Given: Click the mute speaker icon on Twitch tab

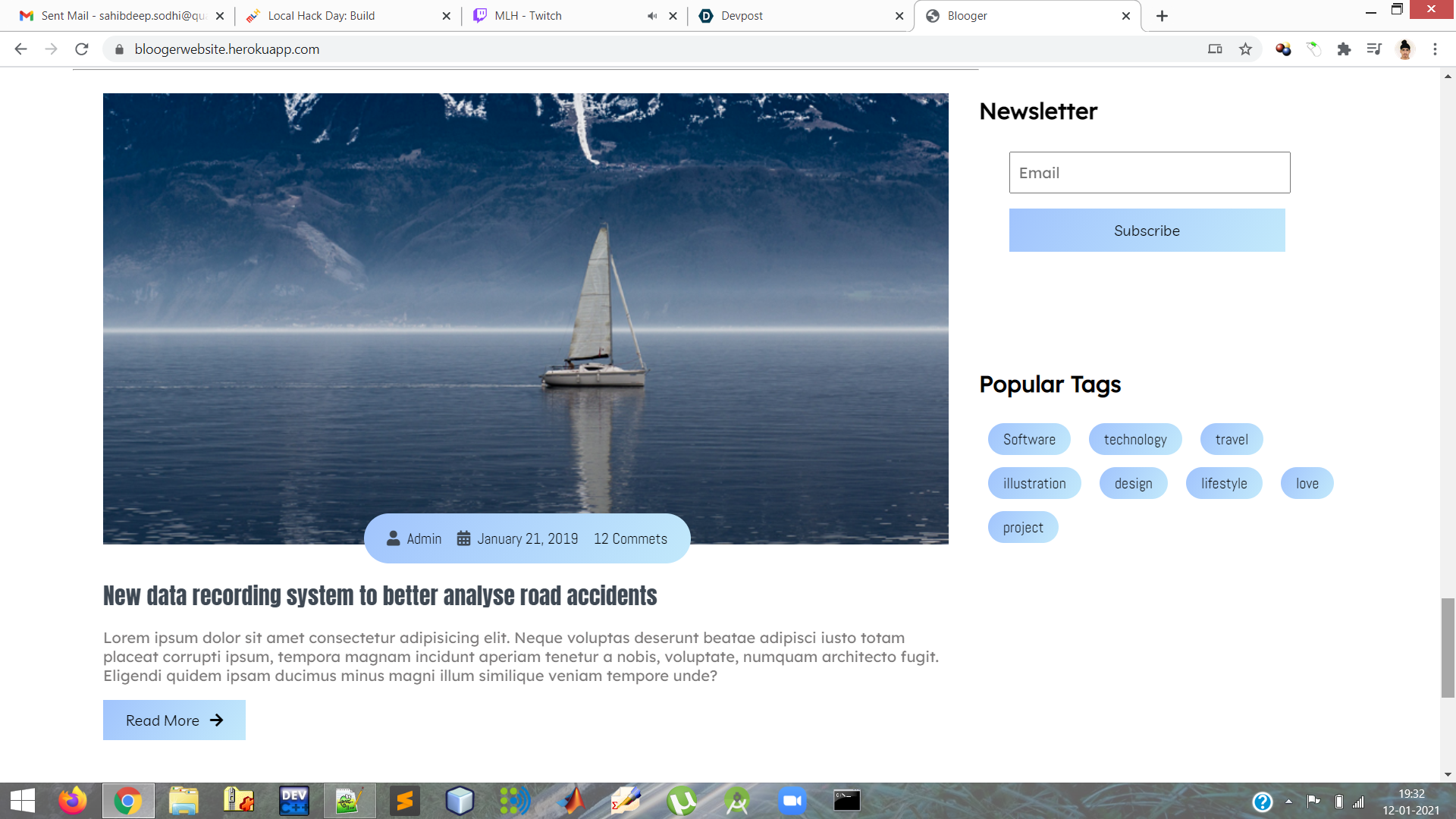Looking at the screenshot, I should click(x=652, y=16).
